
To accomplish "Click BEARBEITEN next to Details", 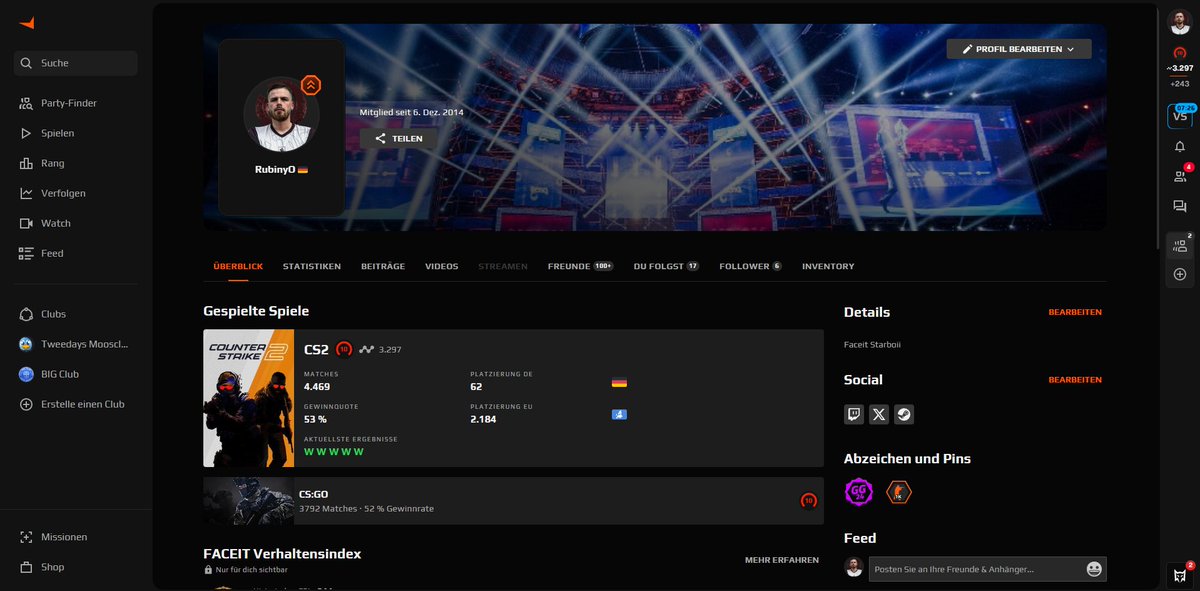I will [1075, 312].
